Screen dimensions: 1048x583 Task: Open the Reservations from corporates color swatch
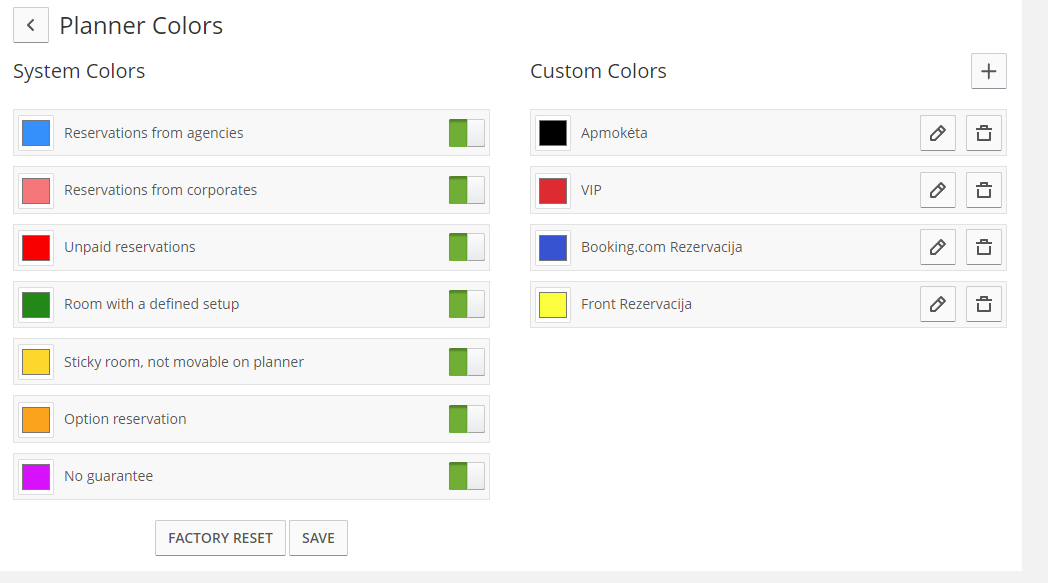click(36, 191)
